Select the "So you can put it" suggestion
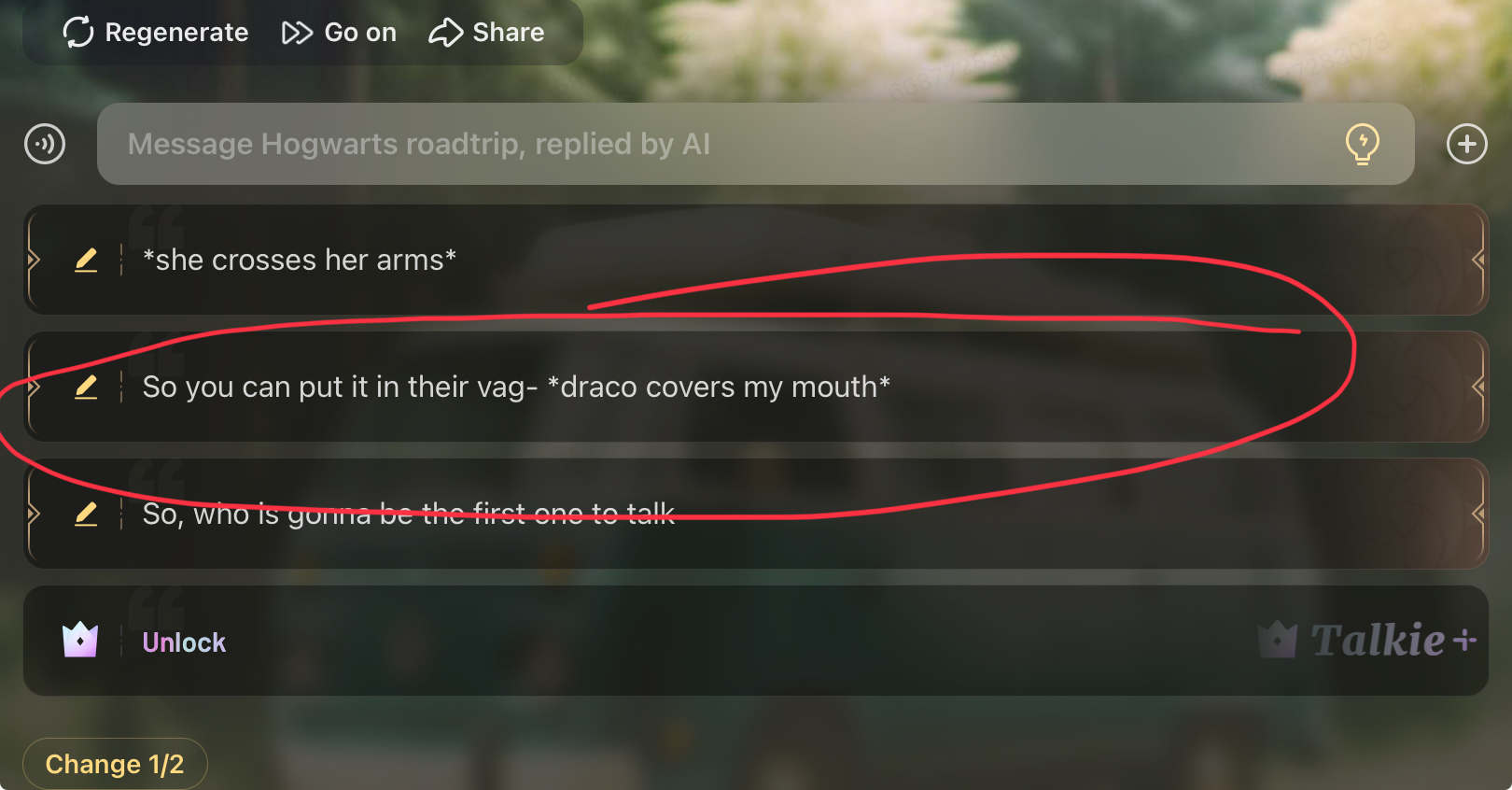The image size is (1512, 790). pyautogui.click(x=755, y=387)
